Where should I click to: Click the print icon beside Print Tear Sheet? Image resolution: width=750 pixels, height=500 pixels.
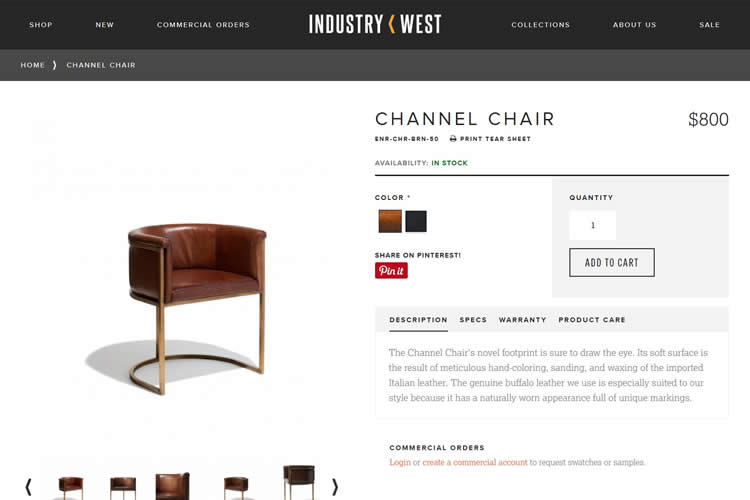click(x=453, y=139)
